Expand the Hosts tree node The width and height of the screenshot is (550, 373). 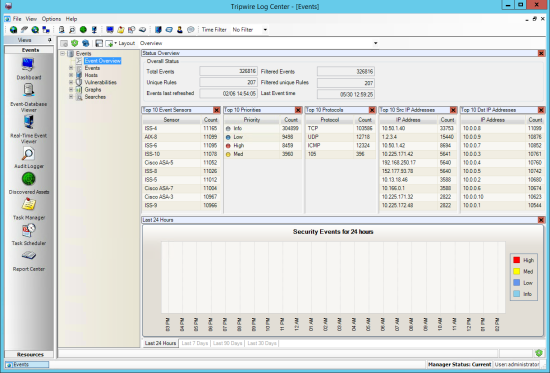coord(71,75)
